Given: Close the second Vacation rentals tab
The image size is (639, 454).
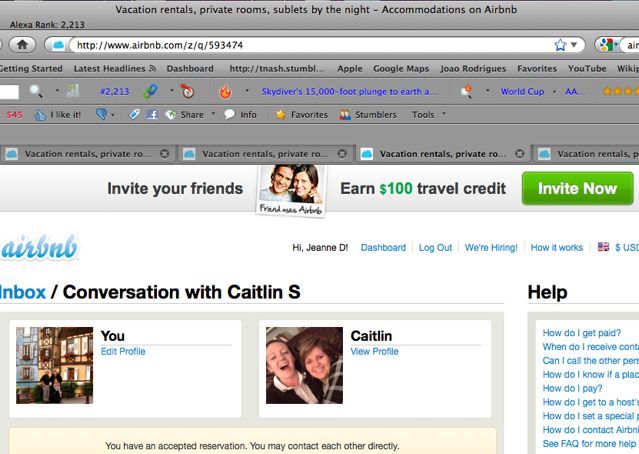Looking at the screenshot, I should [342, 154].
